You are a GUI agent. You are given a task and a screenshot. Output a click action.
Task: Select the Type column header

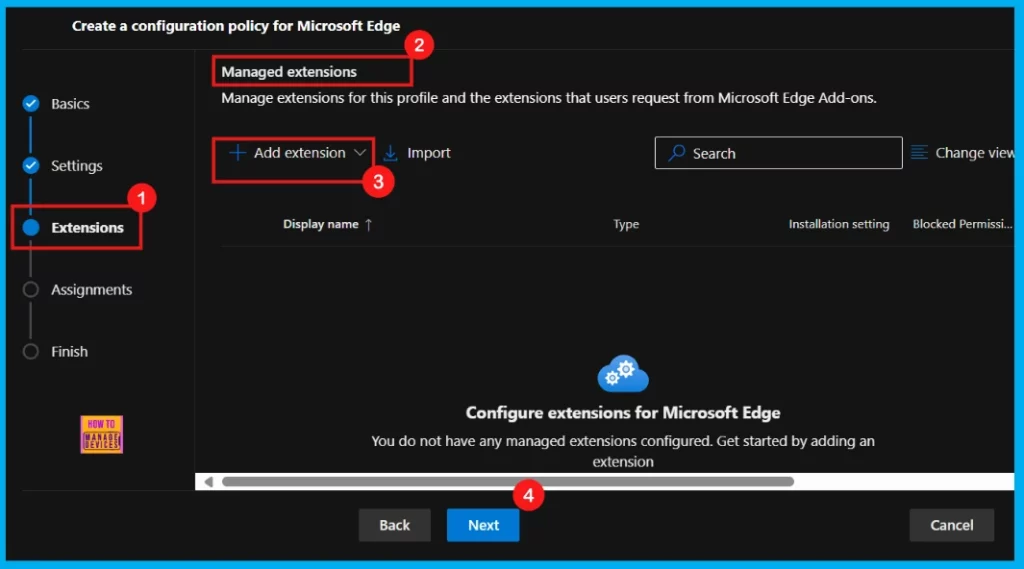(626, 224)
